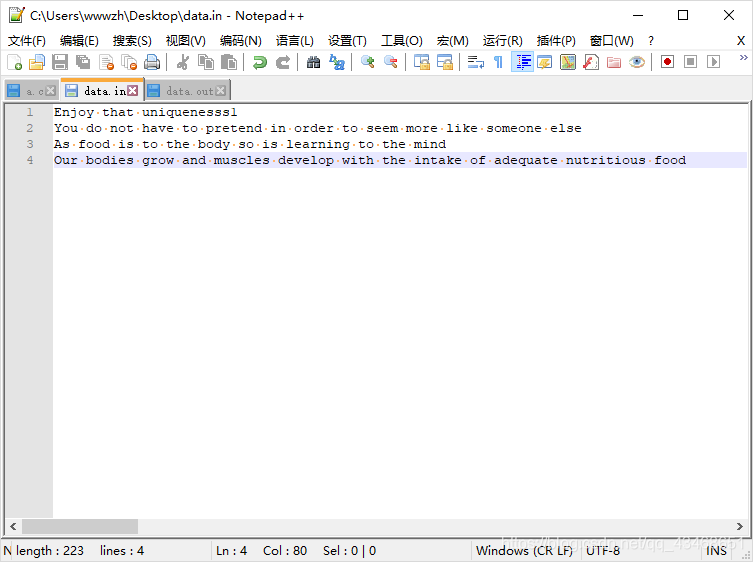Click the user-defined language icon
Viewport: 753px width, 562px height.
tap(545, 62)
